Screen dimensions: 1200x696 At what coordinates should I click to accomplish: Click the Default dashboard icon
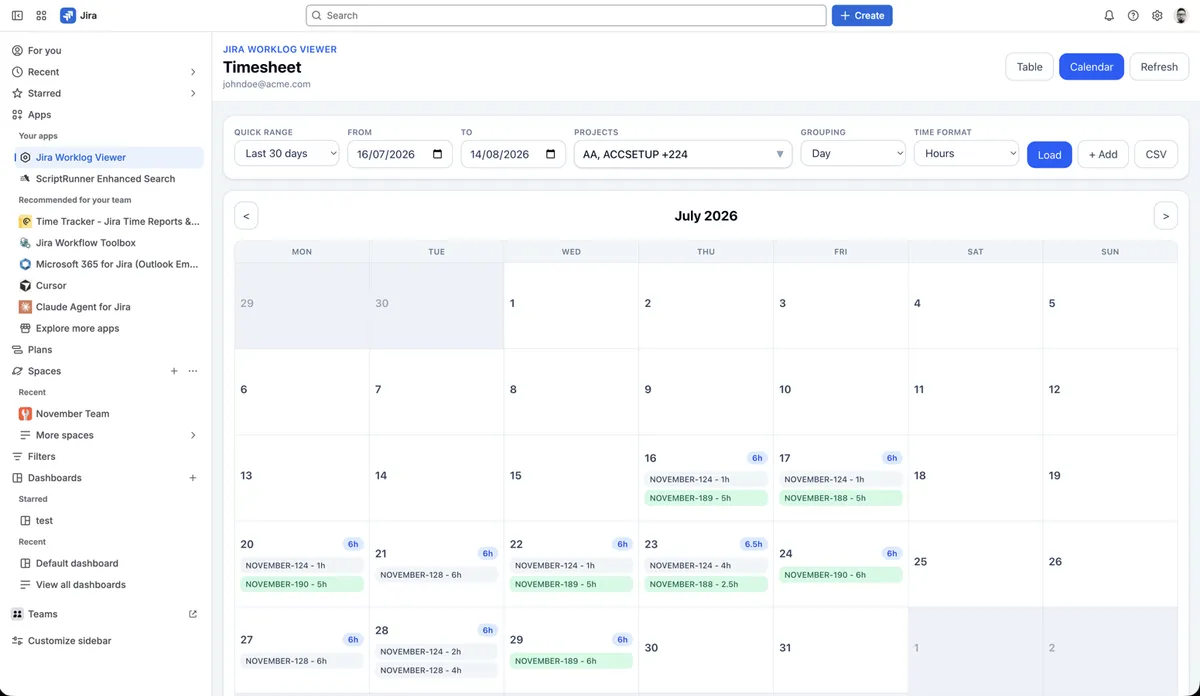click(25, 563)
